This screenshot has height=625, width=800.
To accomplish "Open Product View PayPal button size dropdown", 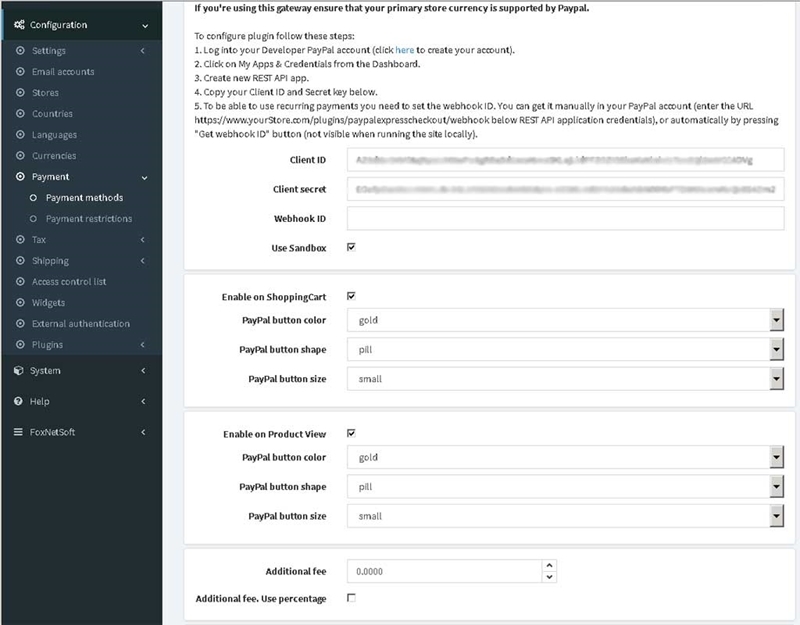I will [x=565, y=516].
